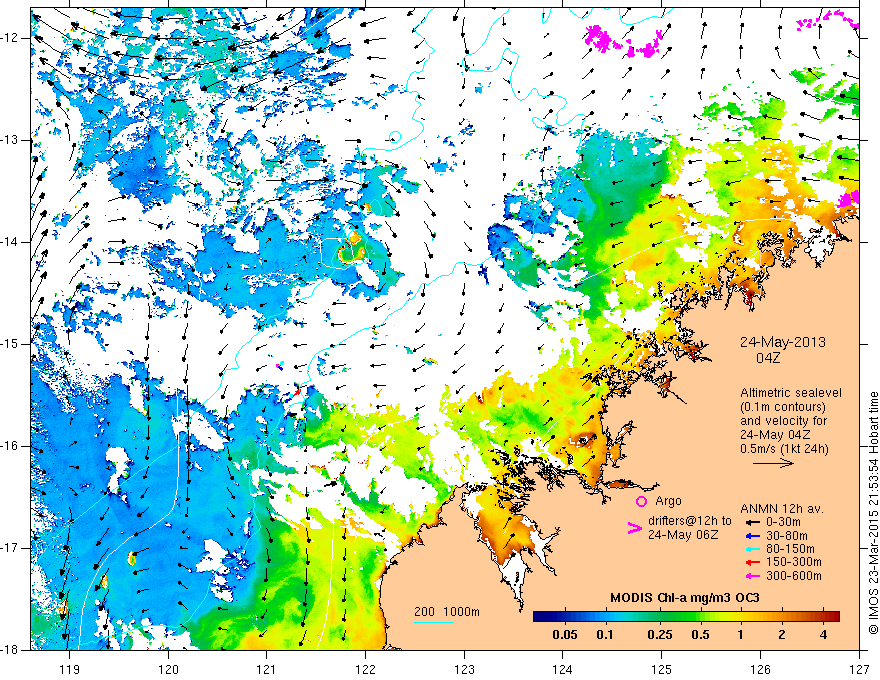Click the cyan 200 1000m bathymetry line

434,622
